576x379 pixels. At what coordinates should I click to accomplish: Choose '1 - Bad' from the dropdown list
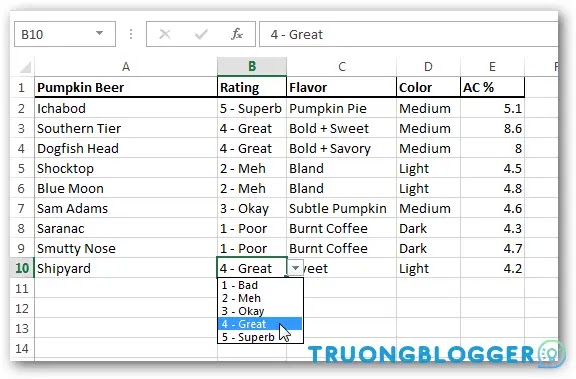260,285
